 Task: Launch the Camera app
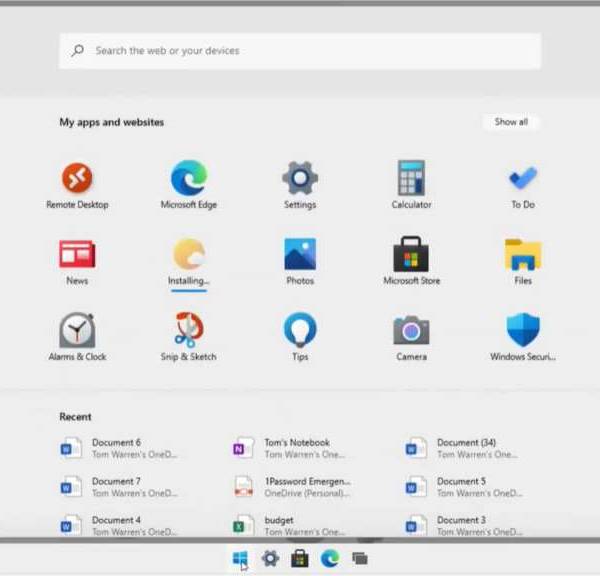pos(411,331)
